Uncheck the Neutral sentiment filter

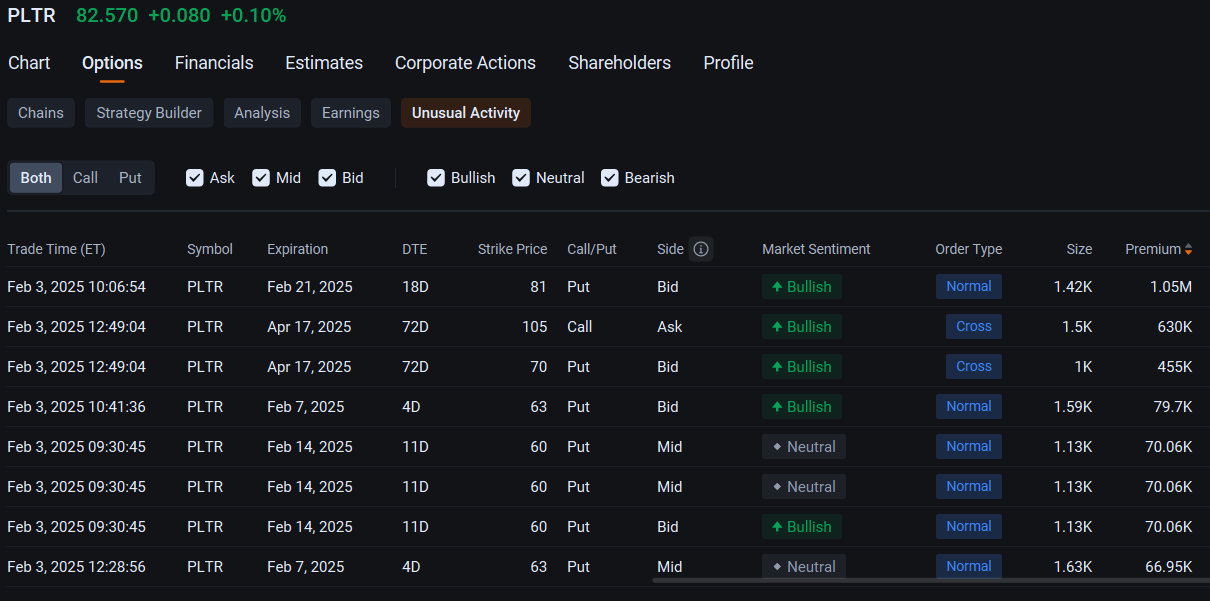point(521,178)
